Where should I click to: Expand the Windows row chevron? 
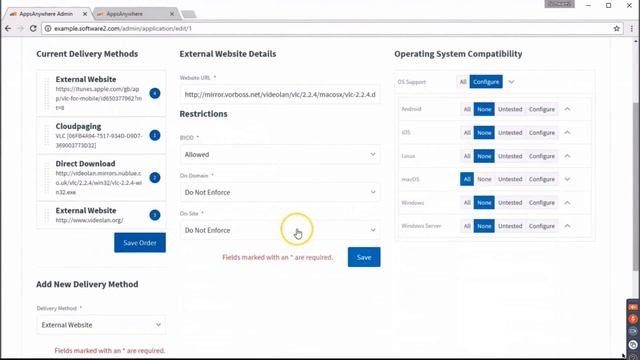pos(567,202)
